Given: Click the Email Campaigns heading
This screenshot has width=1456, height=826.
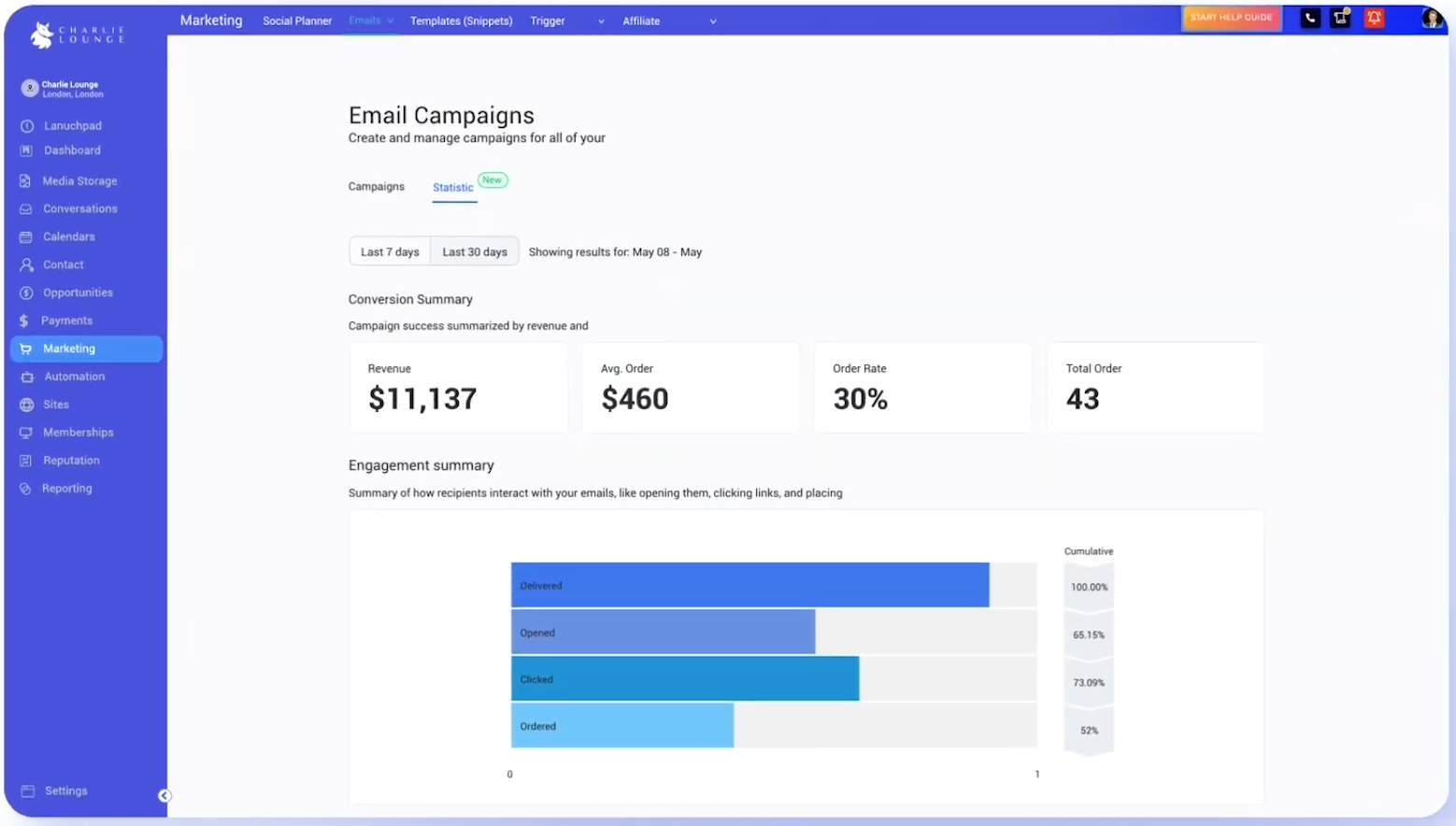Looking at the screenshot, I should click(x=441, y=116).
